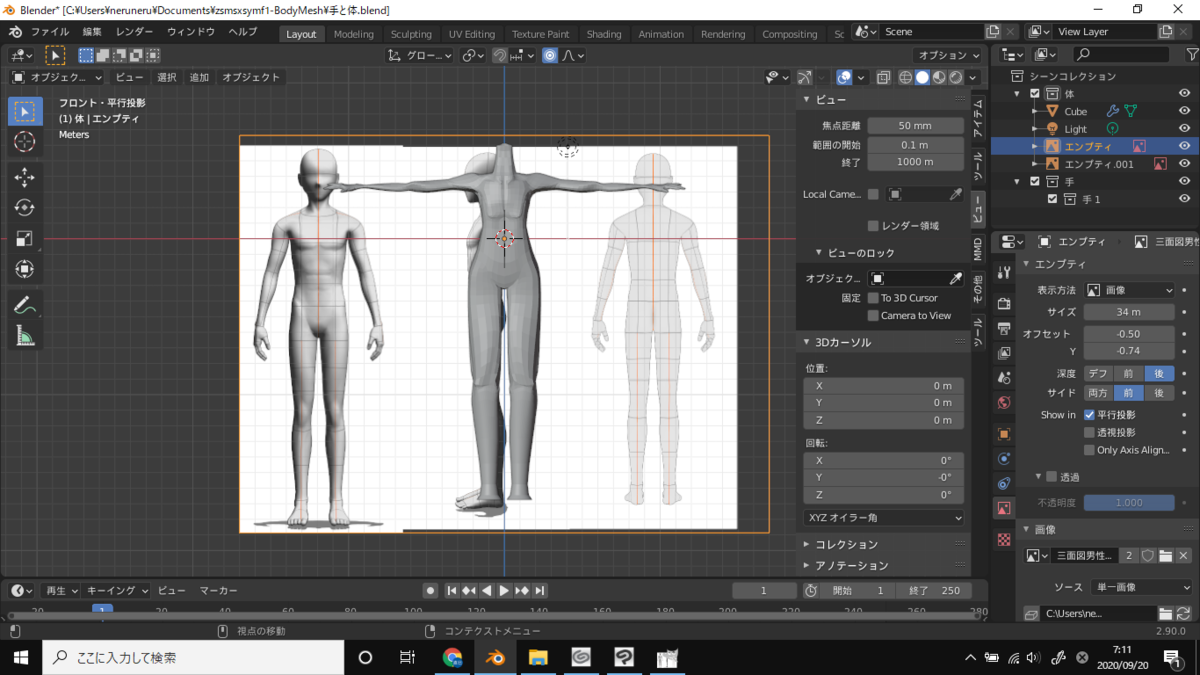Hide the Light object in outliner

(1184, 129)
